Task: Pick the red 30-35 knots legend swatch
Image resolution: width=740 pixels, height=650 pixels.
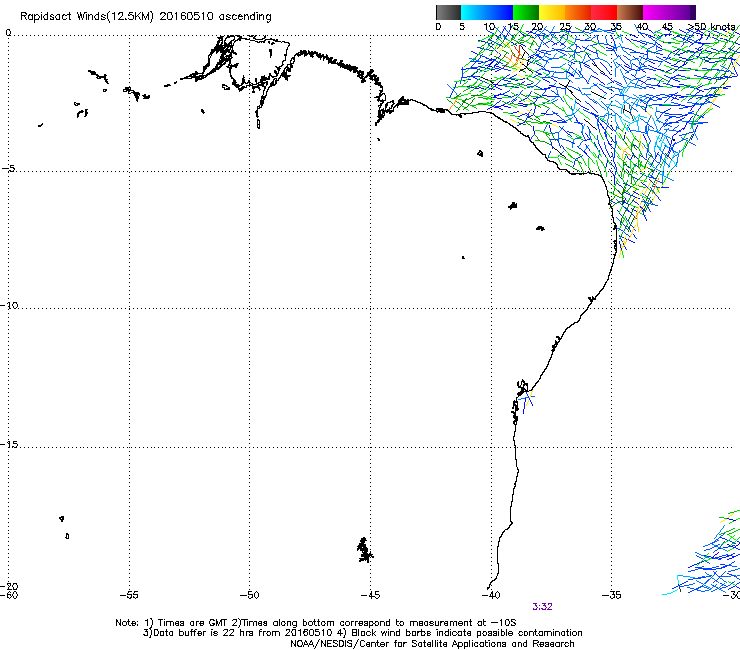Action: (604, 12)
